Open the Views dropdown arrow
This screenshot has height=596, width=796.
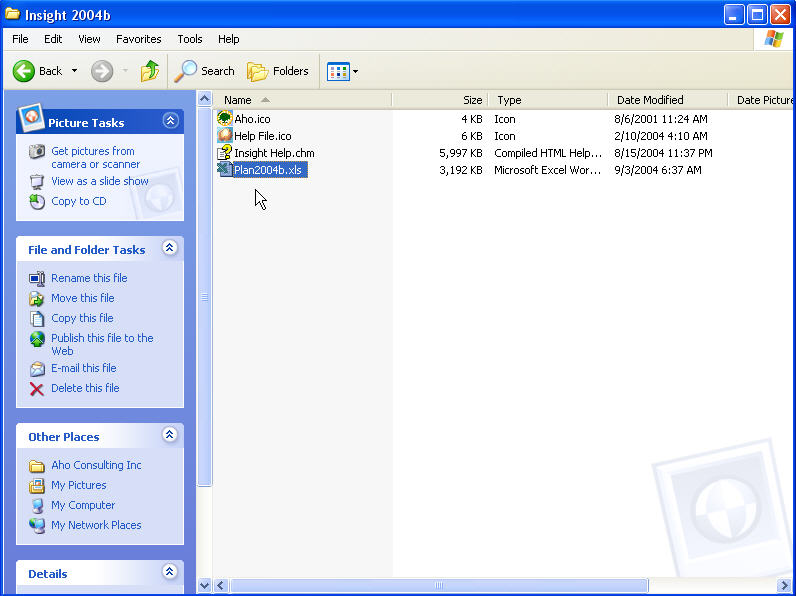click(355, 72)
